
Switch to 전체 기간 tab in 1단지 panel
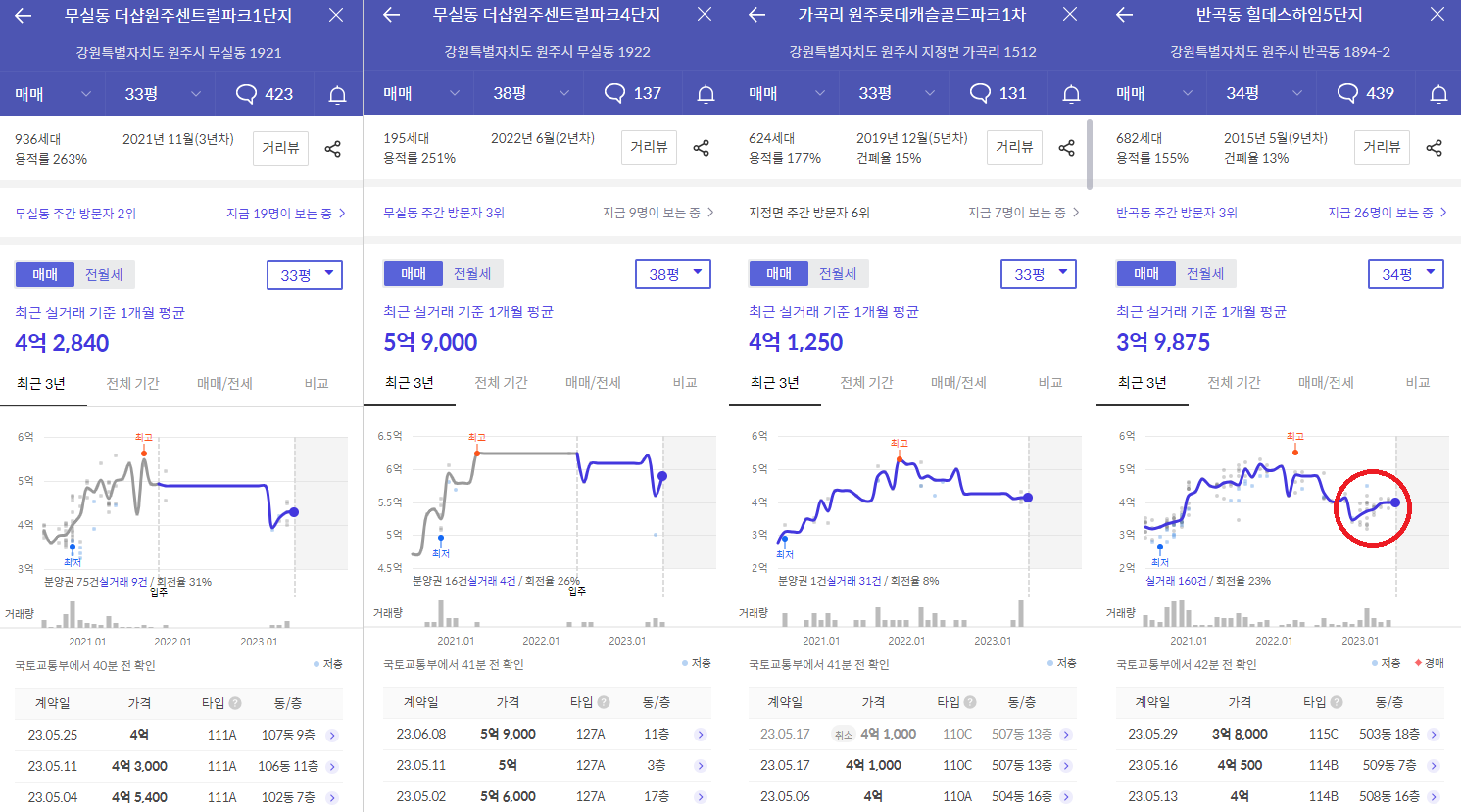tap(132, 384)
